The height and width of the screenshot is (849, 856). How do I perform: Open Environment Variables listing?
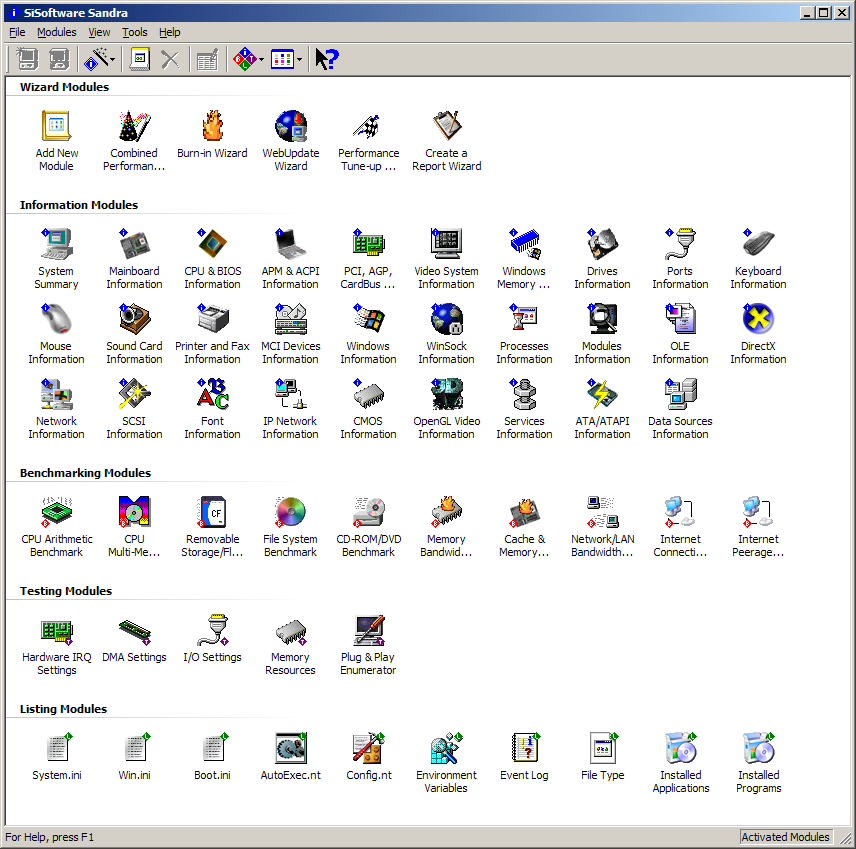[447, 762]
